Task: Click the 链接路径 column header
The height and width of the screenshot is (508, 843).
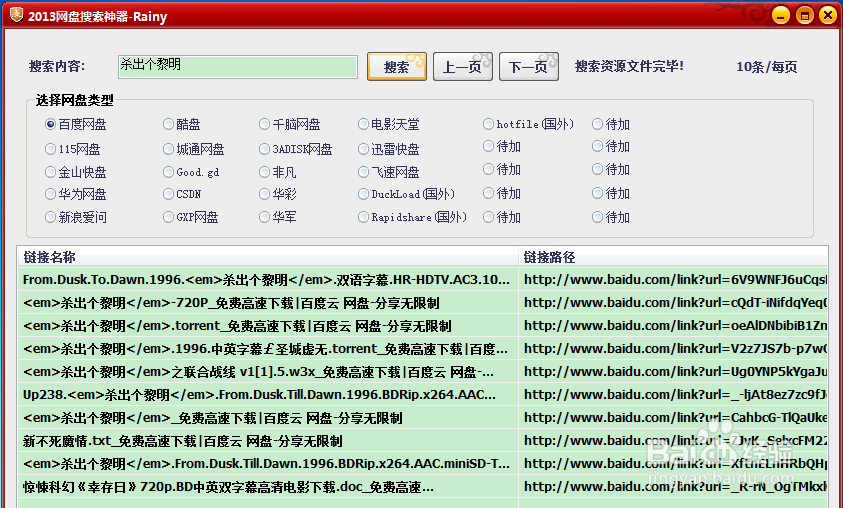Action: 673,257
